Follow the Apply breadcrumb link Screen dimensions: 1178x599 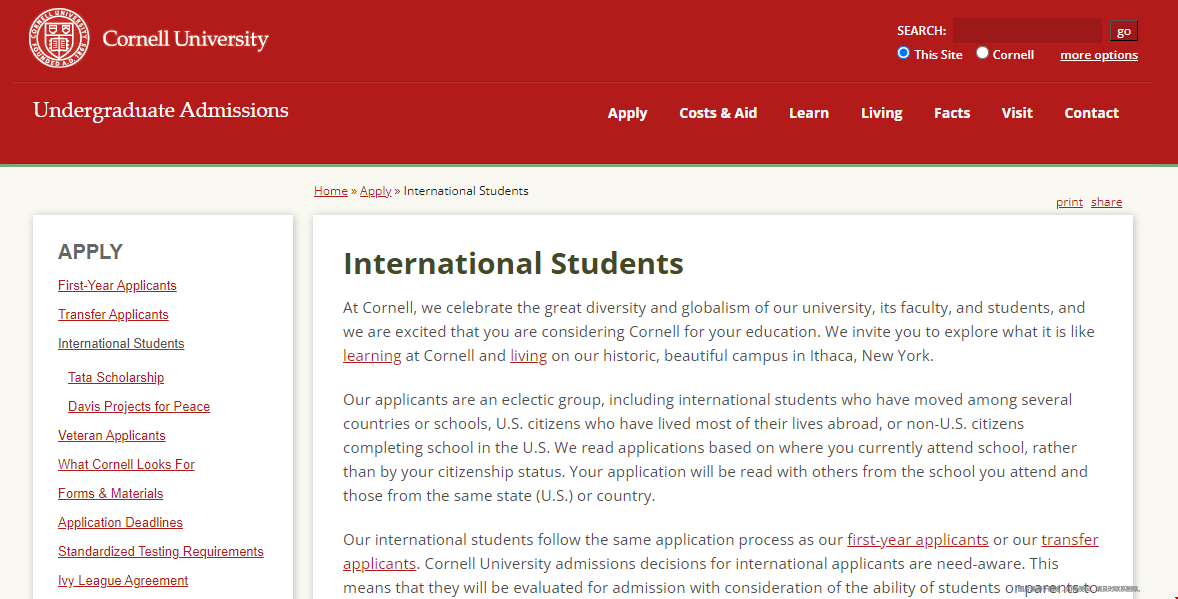pos(376,191)
